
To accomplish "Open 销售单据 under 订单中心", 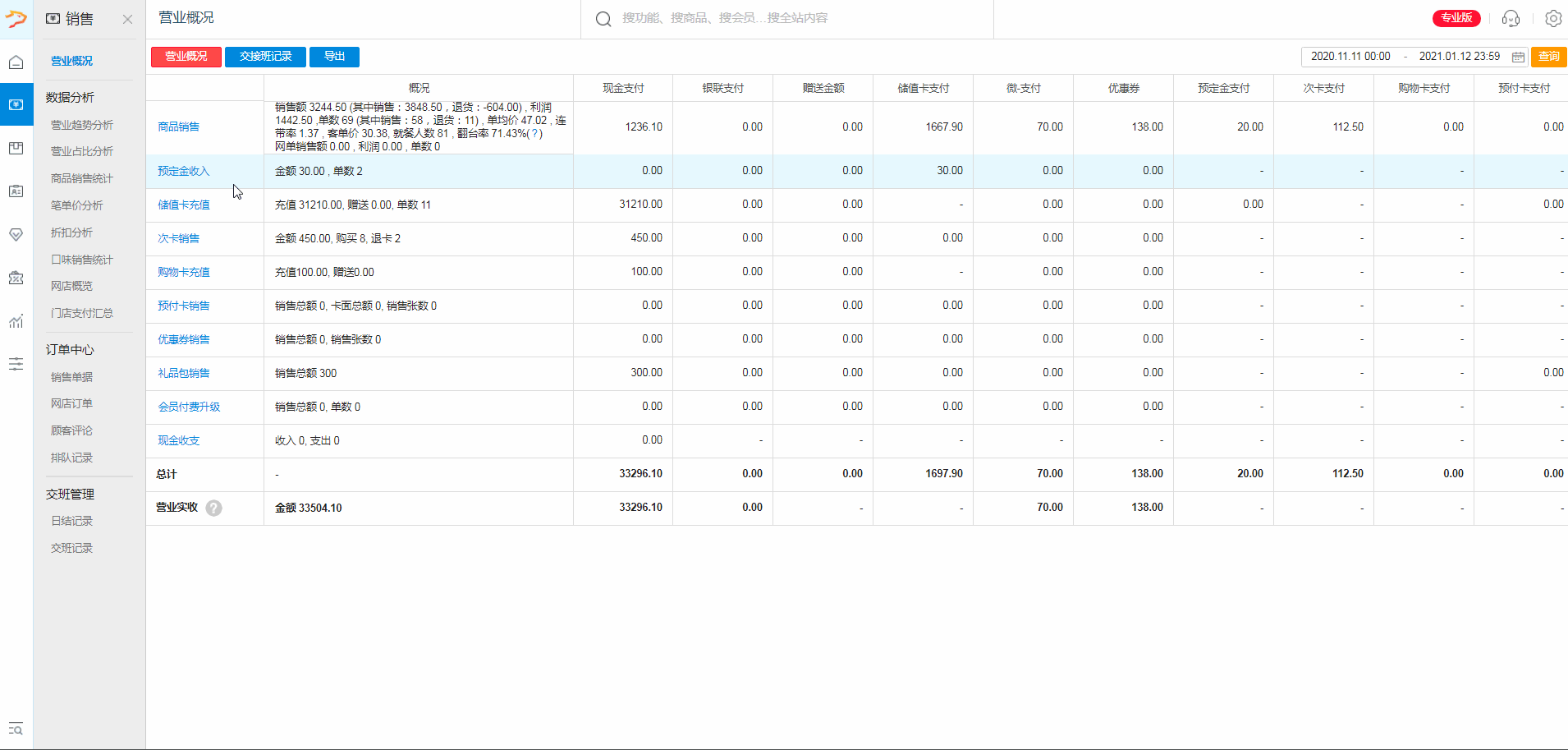I will (x=72, y=377).
